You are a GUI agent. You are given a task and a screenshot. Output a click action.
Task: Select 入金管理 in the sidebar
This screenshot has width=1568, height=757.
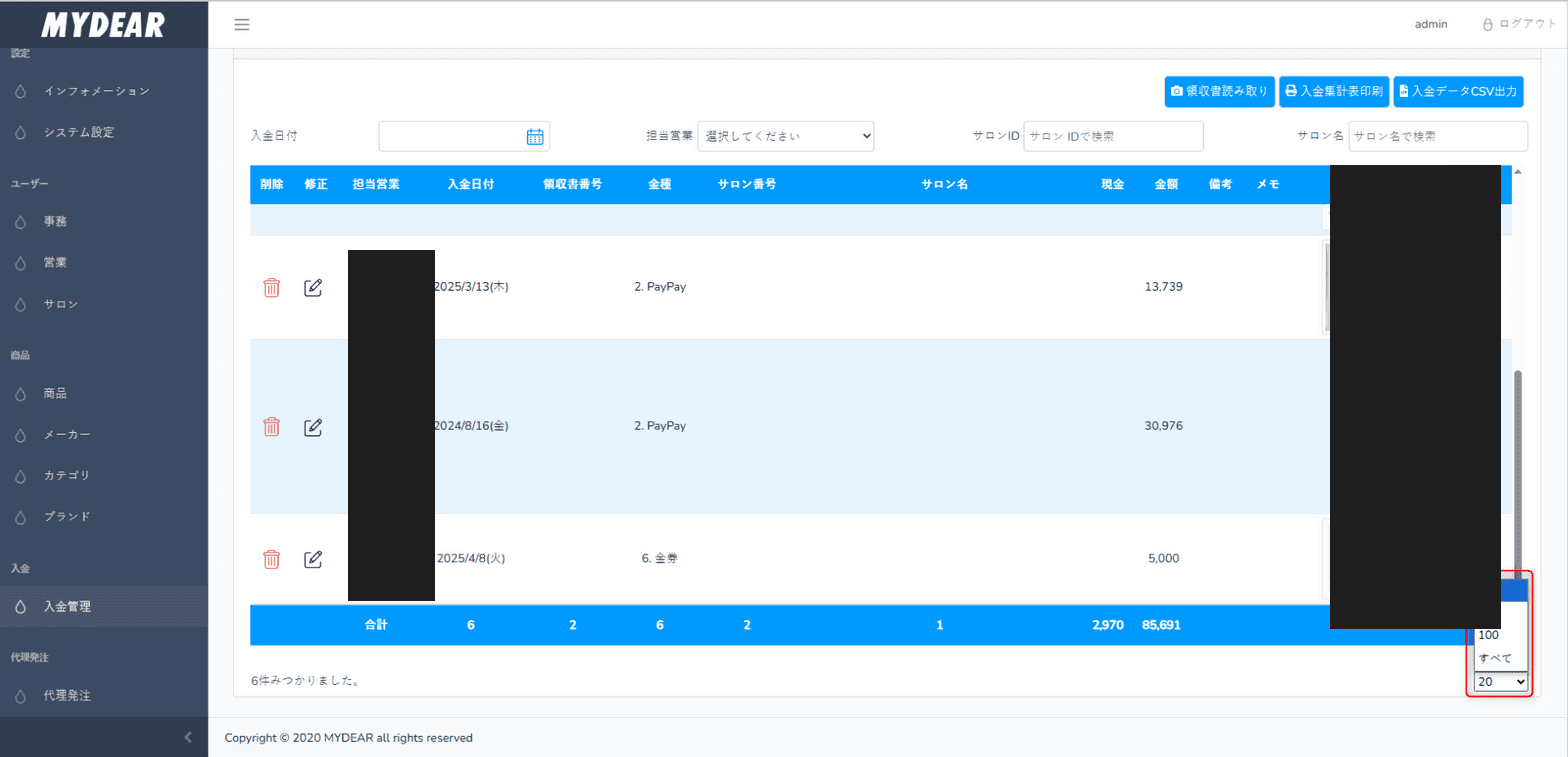[104, 606]
